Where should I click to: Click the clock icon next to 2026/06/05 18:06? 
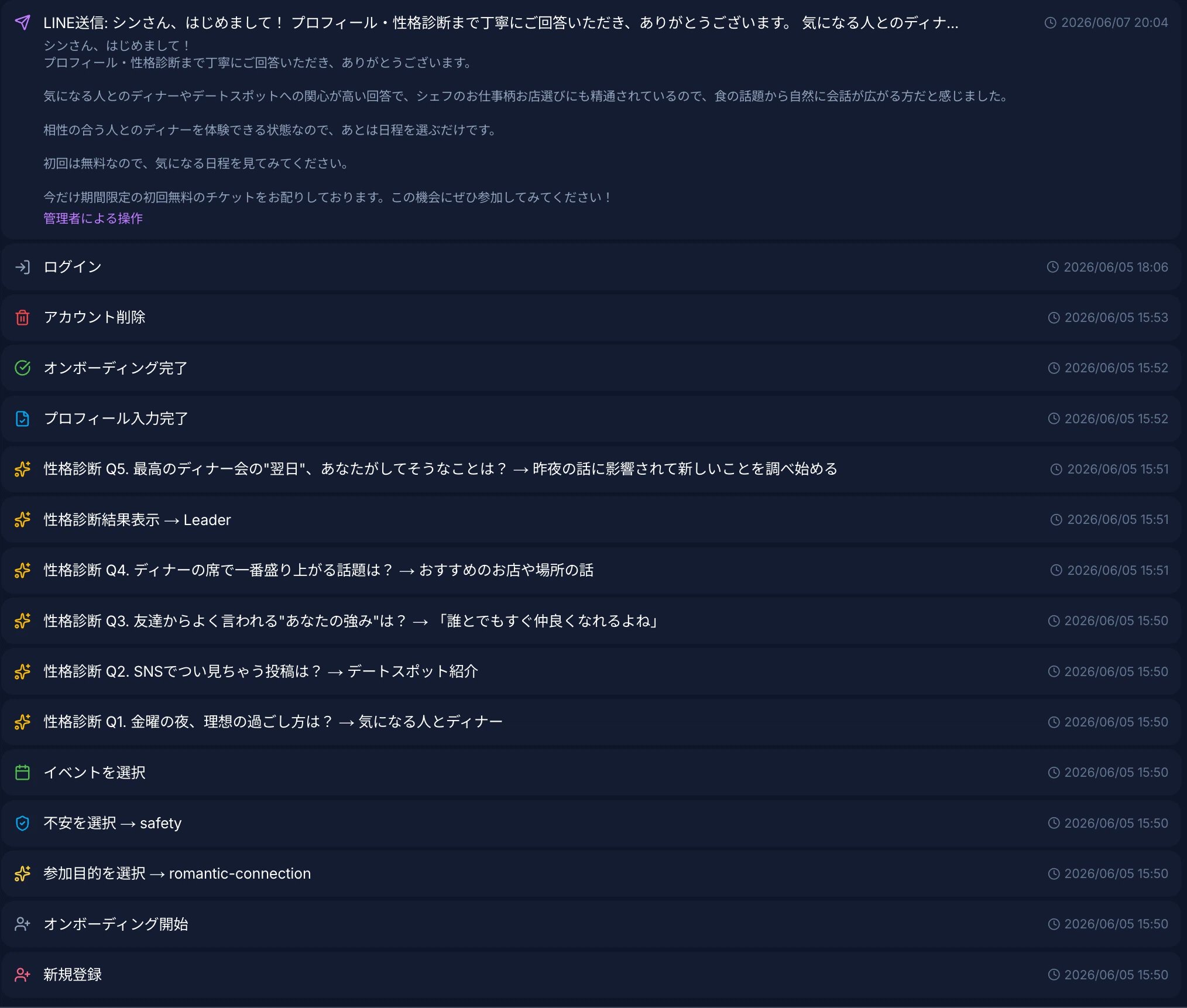tap(1053, 268)
